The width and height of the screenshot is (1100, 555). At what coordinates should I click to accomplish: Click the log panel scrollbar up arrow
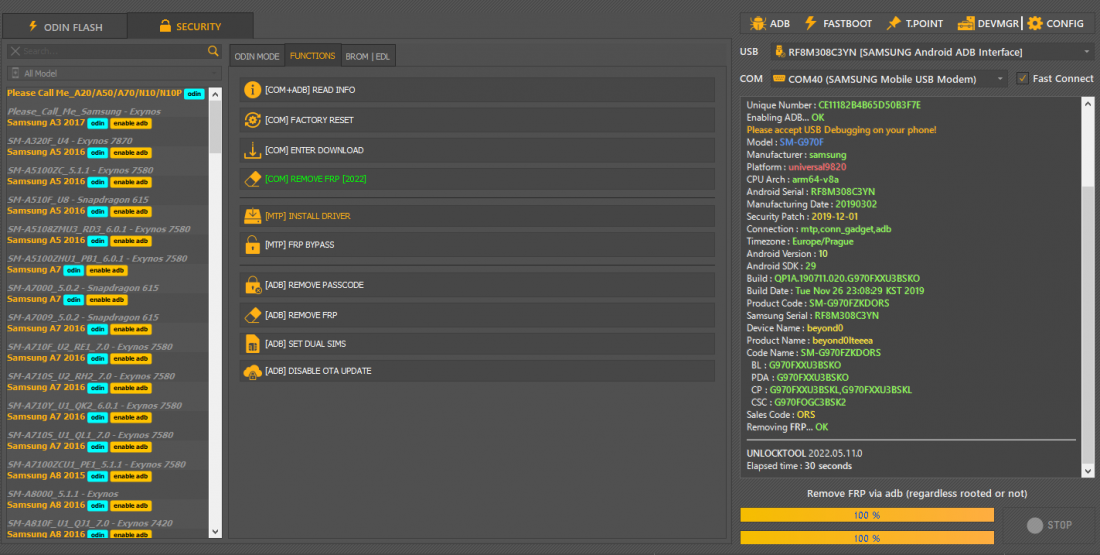(x=1088, y=104)
